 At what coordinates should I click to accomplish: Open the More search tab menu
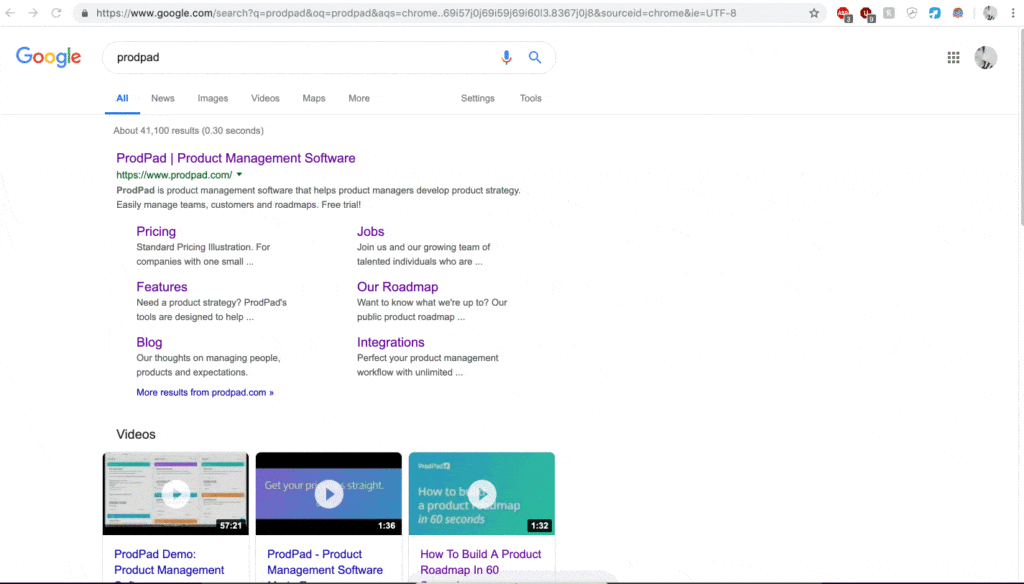359,98
